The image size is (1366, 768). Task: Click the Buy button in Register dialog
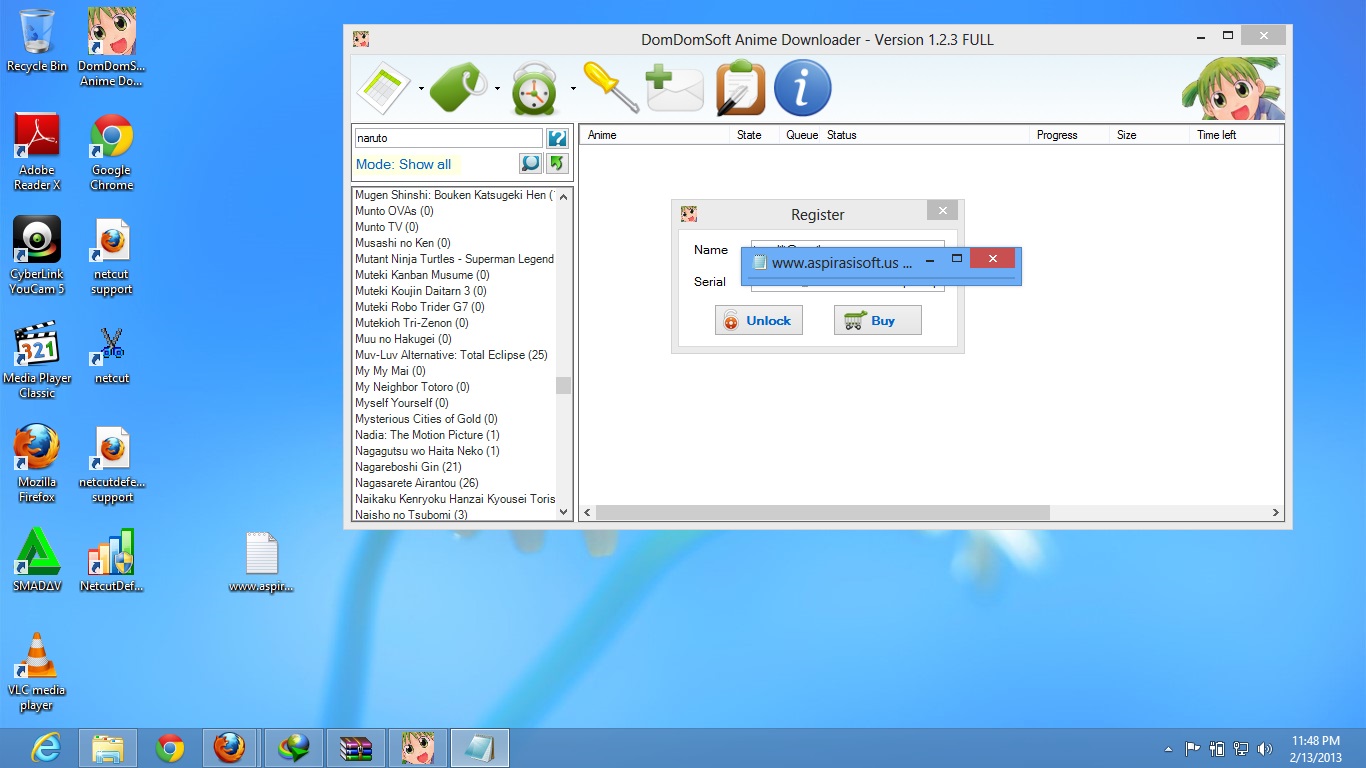tap(878, 320)
